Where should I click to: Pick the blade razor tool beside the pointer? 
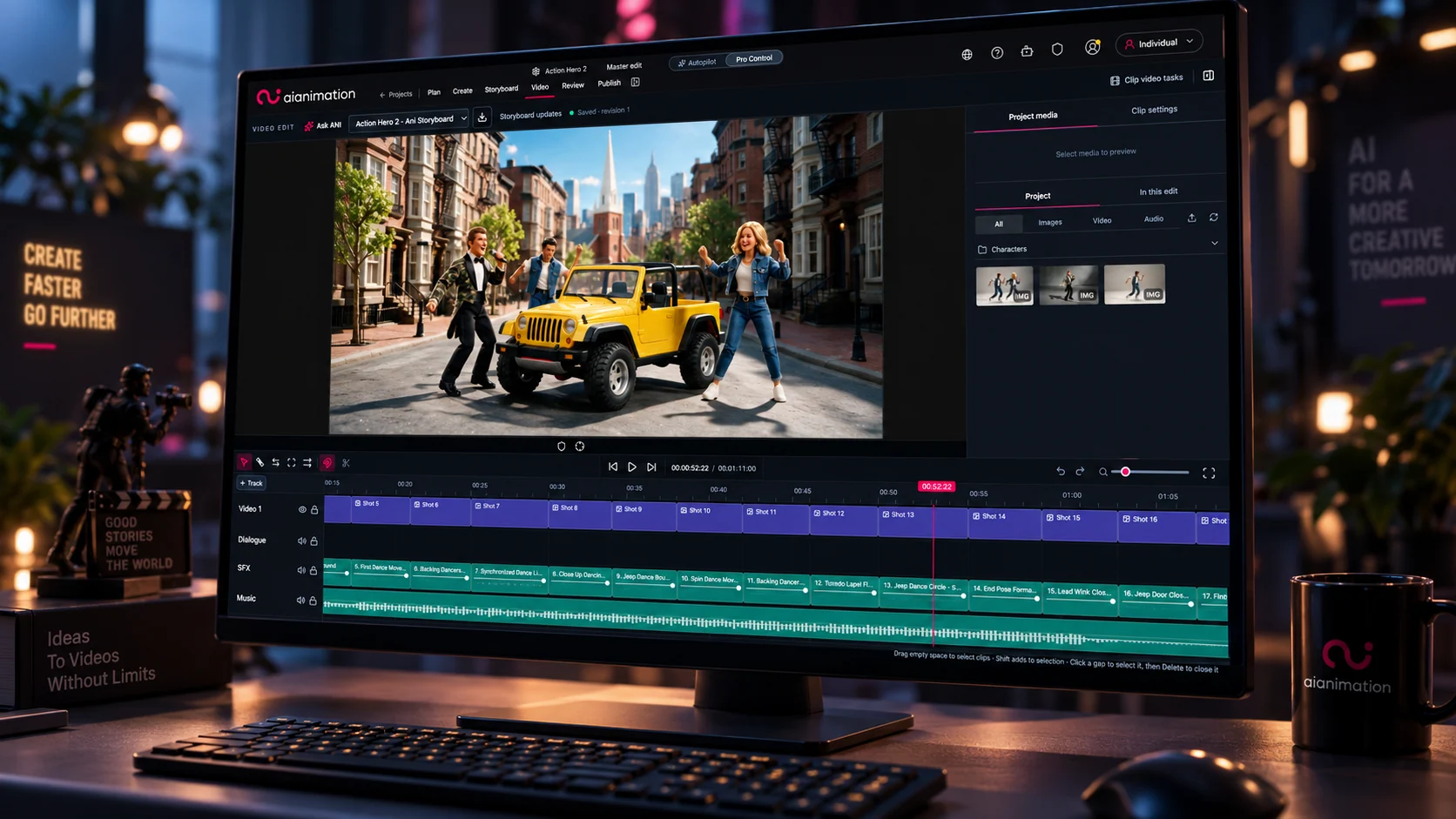pyautogui.click(x=260, y=462)
